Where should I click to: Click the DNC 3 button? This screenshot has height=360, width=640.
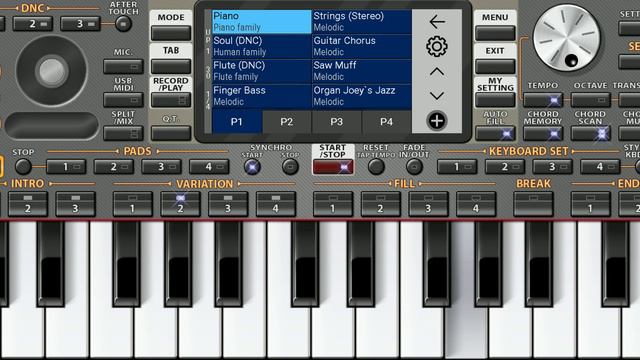point(80,24)
